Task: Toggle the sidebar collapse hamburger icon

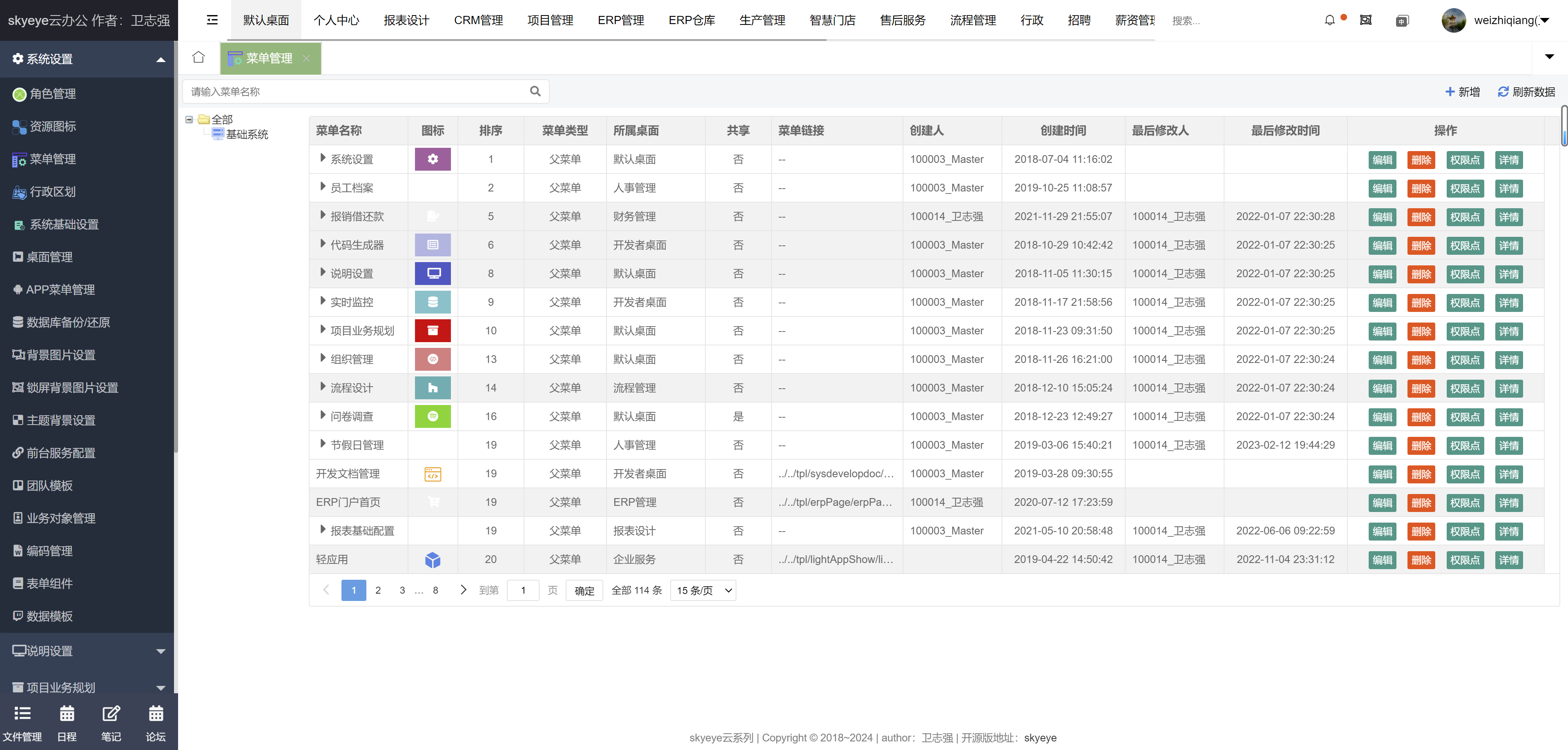Action: 212,20
